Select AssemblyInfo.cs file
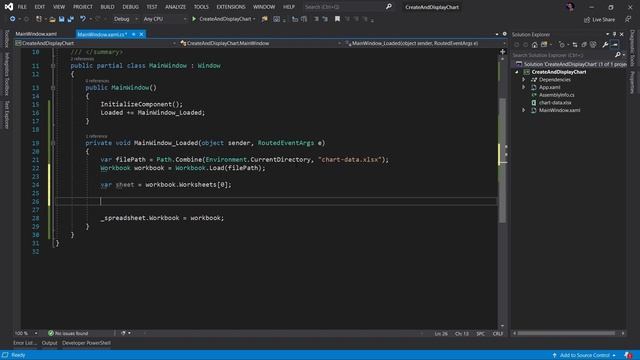The image size is (640, 360). [x=556, y=95]
